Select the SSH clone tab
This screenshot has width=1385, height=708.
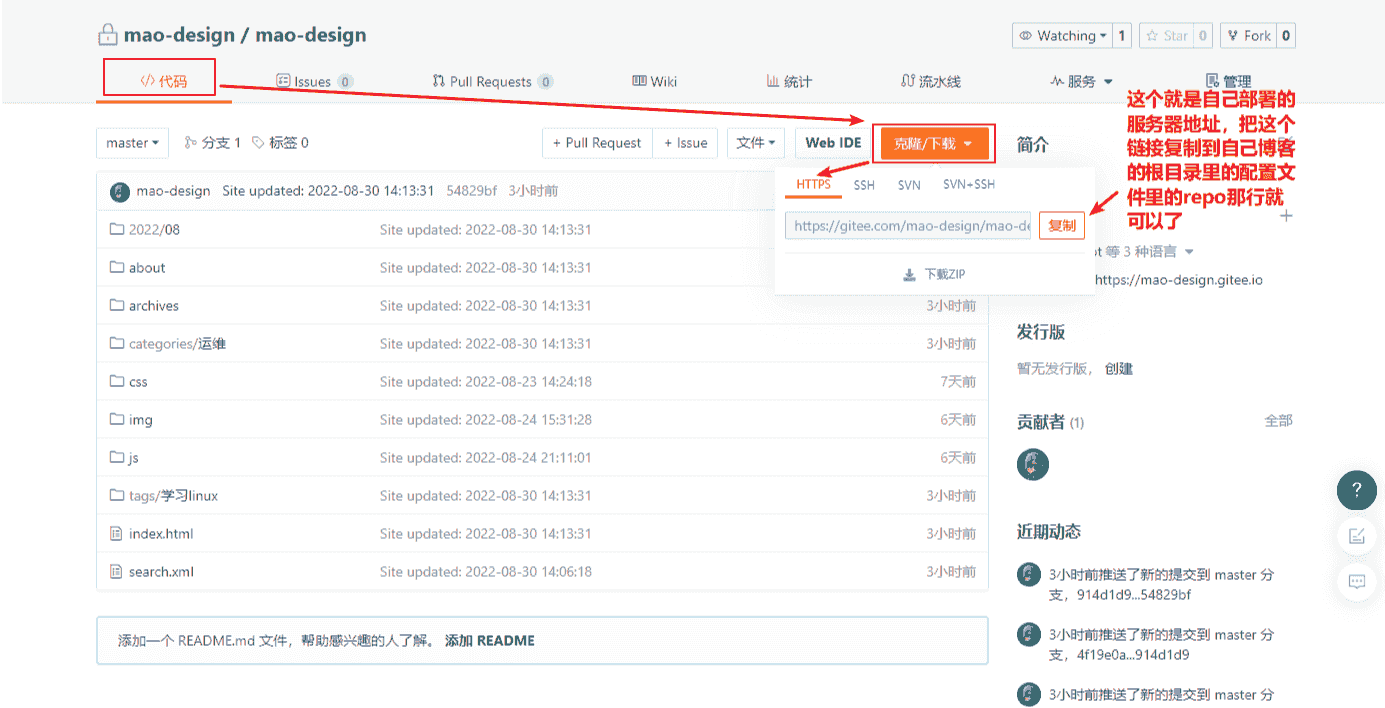point(864,185)
